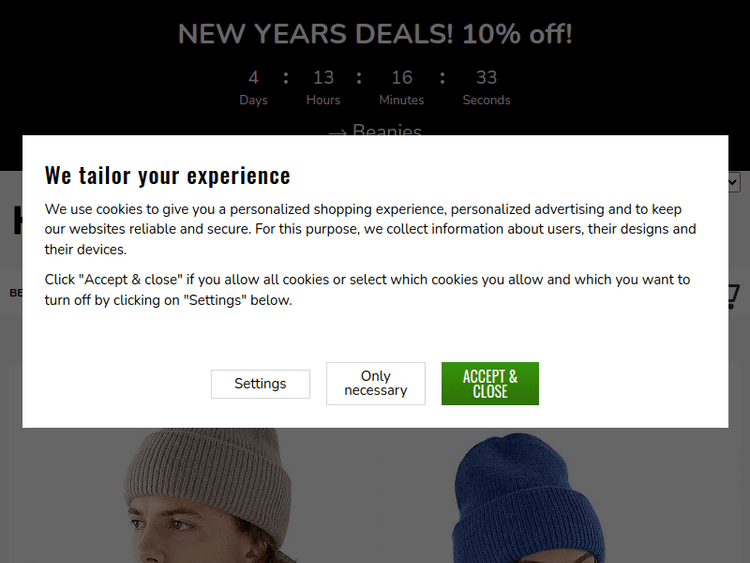Viewport: 750px width, 563px height.
Task: Click the Days countdown value
Action: coord(253,78)
